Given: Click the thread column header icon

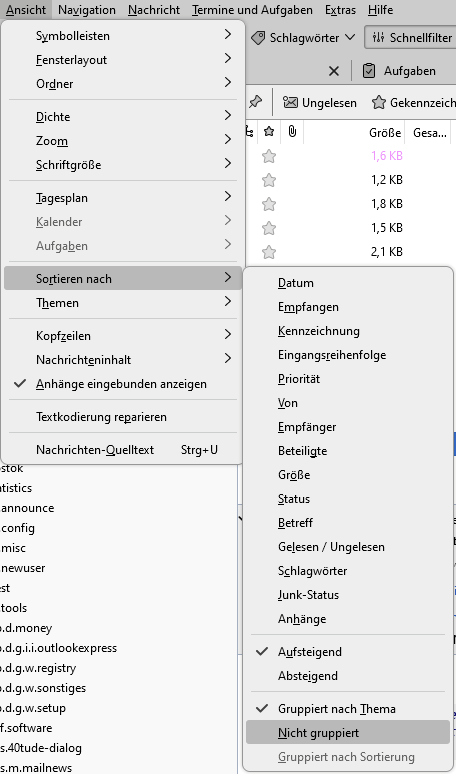Looking at the screenshot, I should click(250, 132).
